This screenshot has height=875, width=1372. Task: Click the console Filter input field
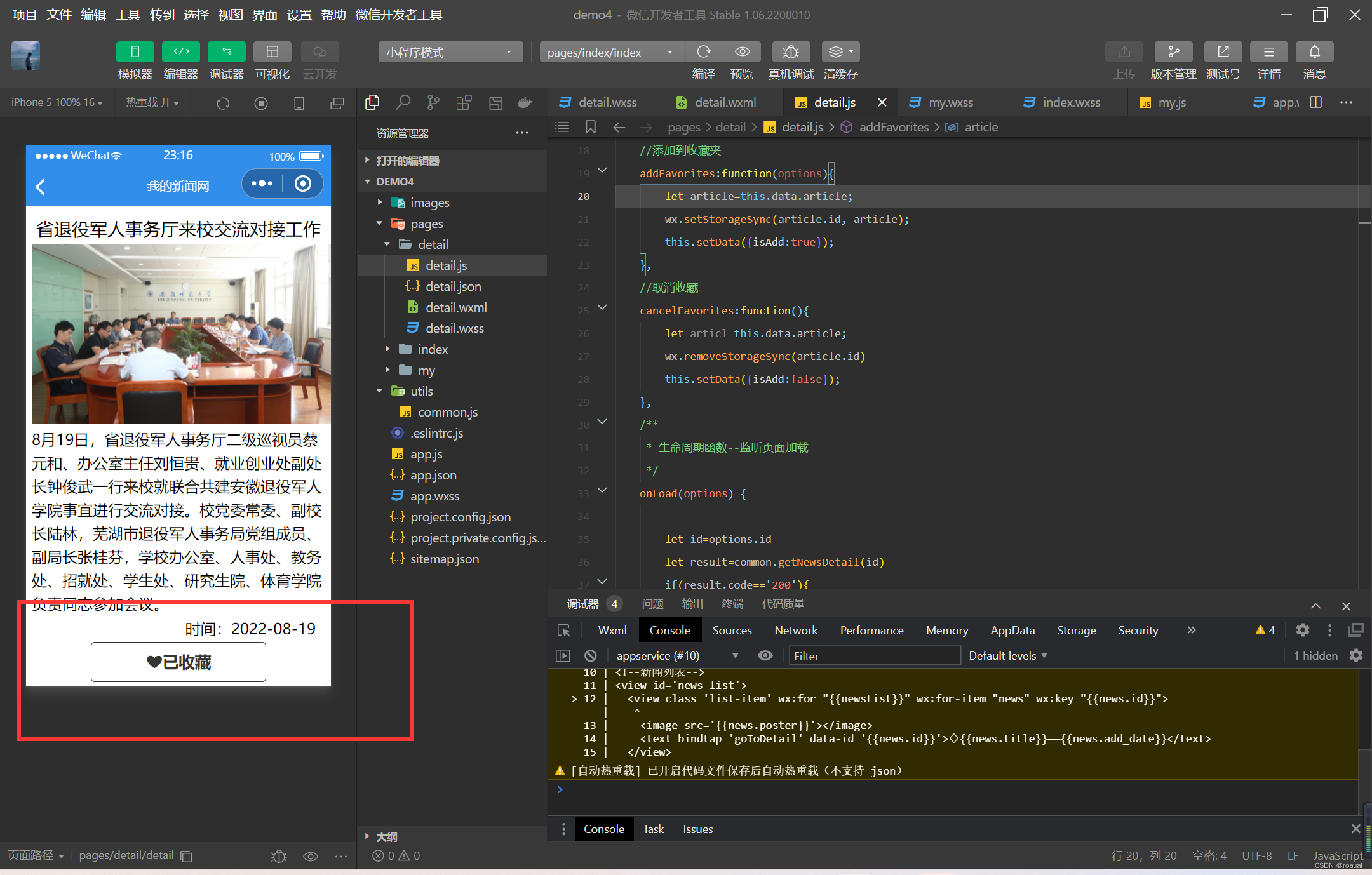[x=874, y=656]
